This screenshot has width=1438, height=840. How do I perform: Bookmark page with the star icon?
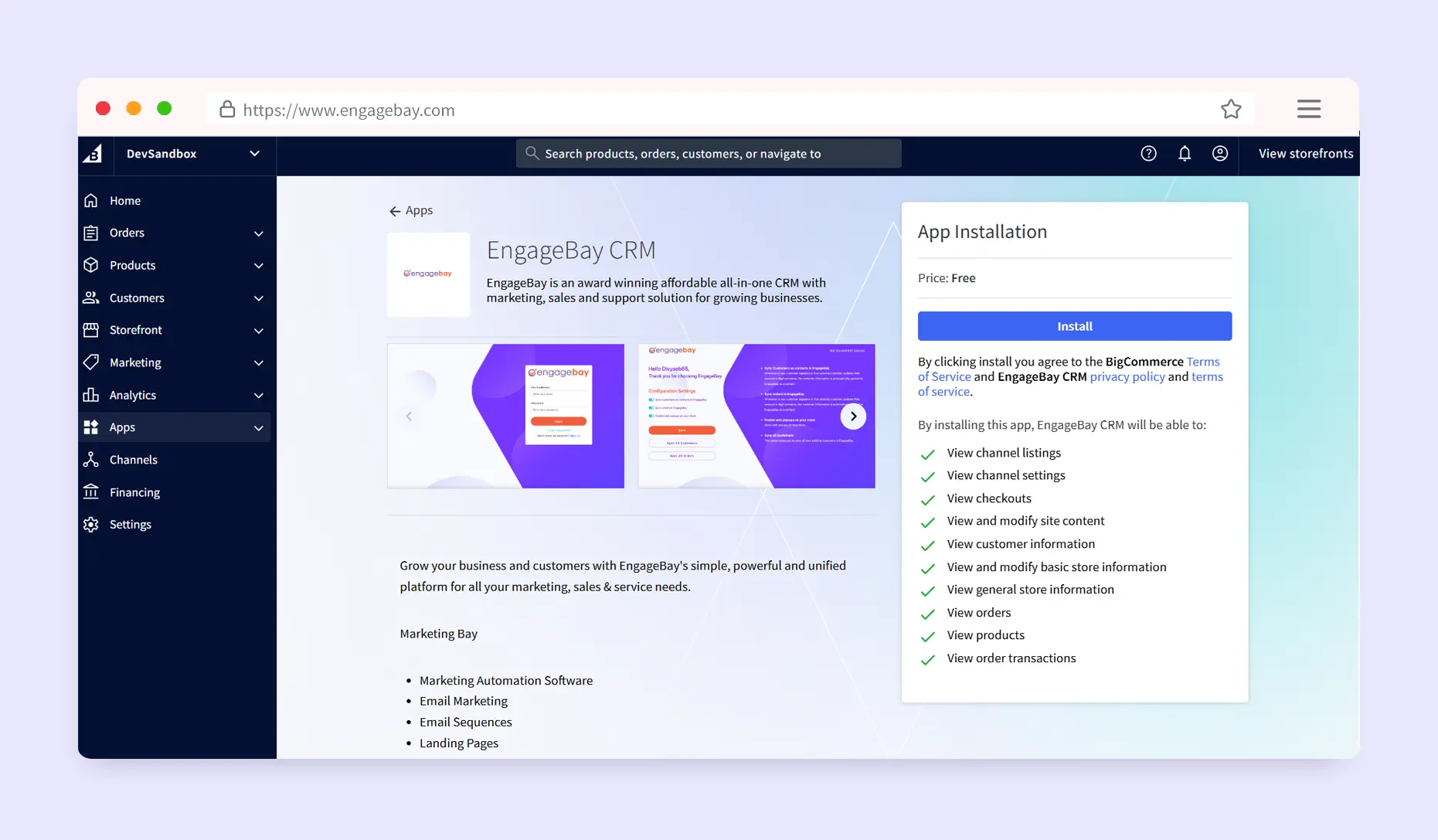coord(1230,110)
